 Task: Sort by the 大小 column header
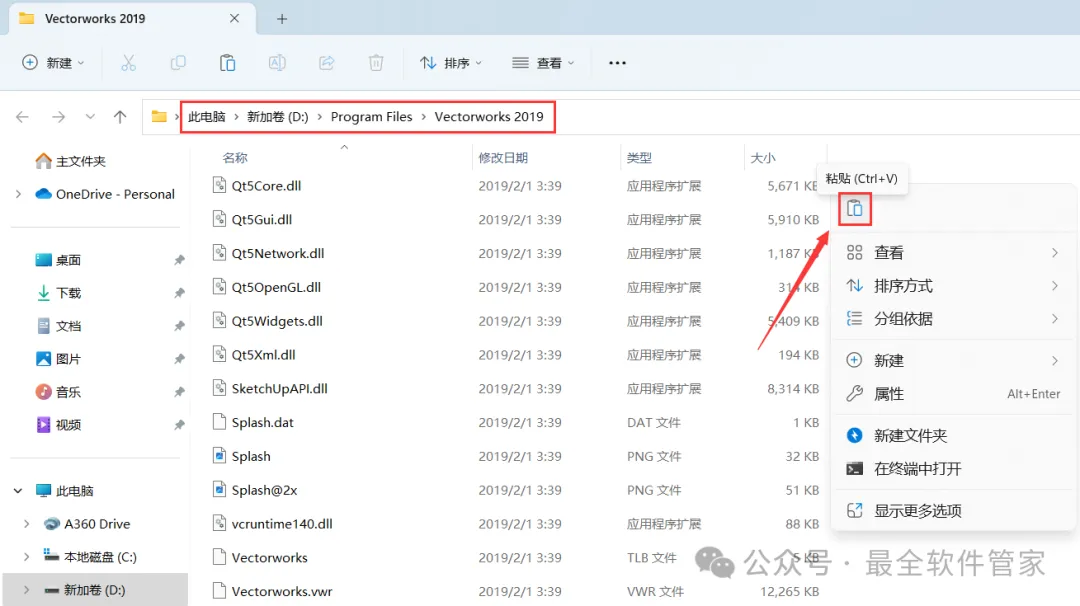(762, 158)
